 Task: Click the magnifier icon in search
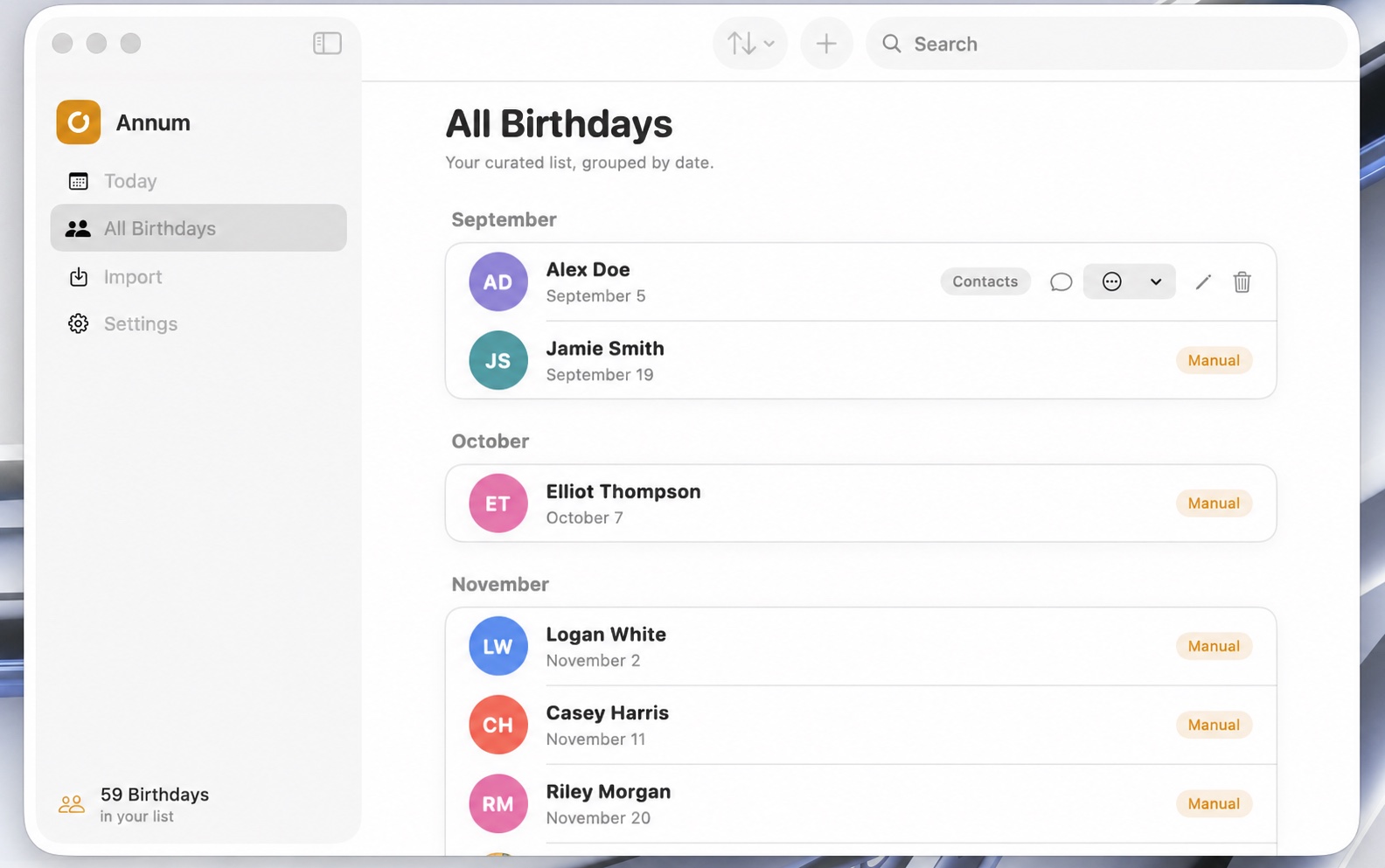pyautogui.click(x=891, y=43)
